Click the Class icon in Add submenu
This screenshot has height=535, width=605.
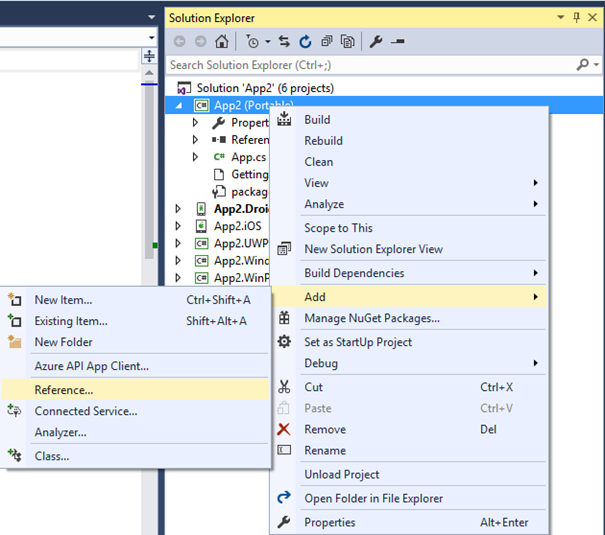point(14,455)
